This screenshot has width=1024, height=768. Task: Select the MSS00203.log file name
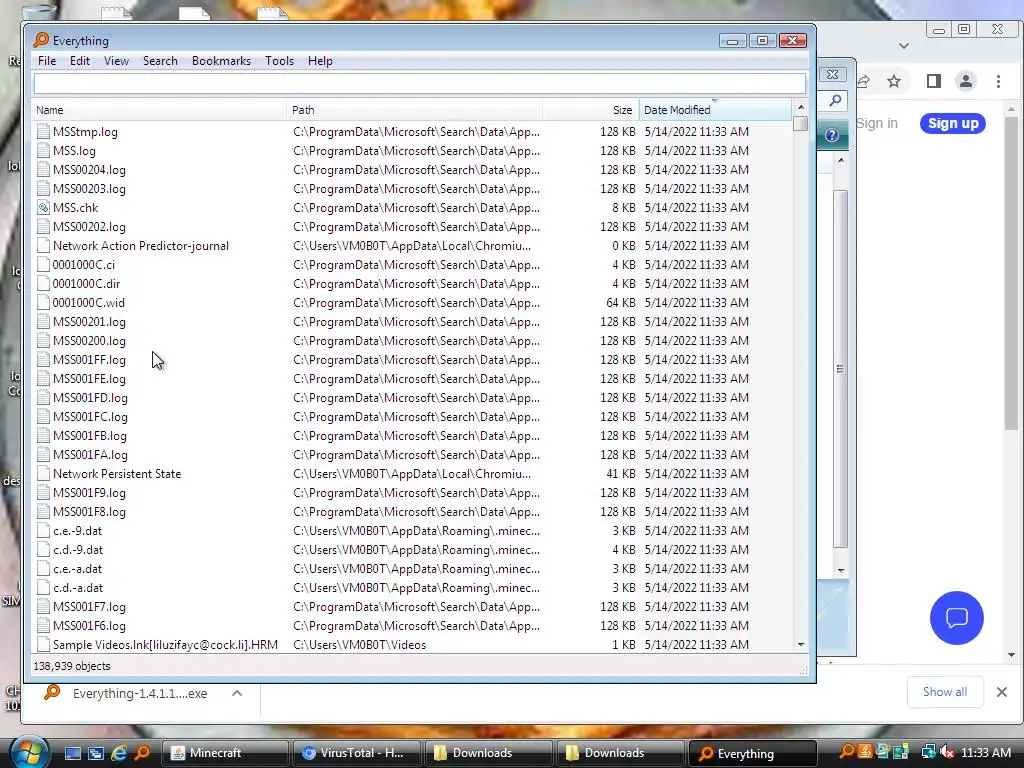(89, 189)
